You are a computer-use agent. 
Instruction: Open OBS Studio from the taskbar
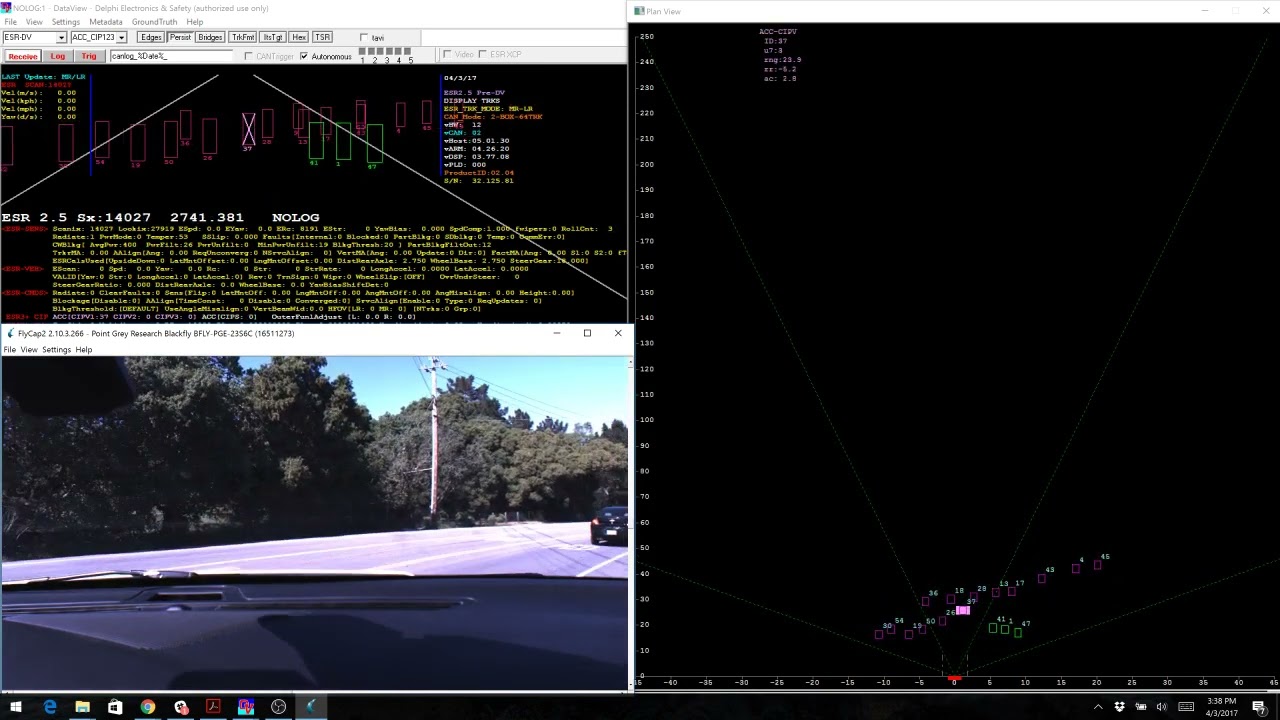[279, 707]
